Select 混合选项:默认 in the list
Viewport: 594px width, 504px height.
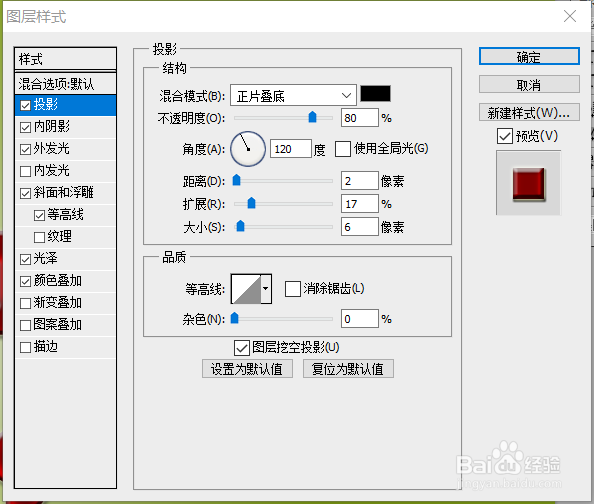[x=65, y=84]
